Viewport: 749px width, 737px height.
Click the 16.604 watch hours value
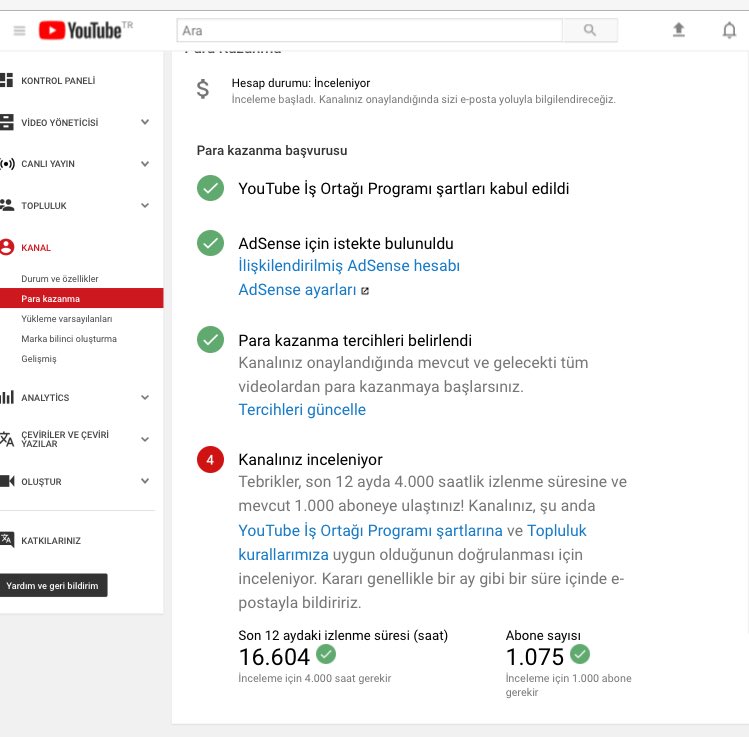coord(274,657)
